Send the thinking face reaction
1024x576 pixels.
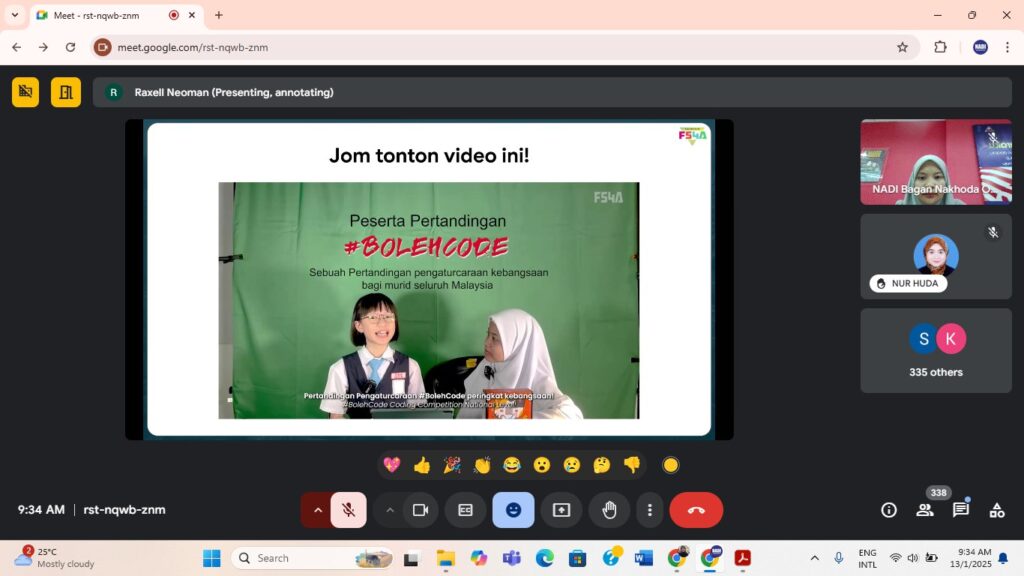click(x=601, y=465)
